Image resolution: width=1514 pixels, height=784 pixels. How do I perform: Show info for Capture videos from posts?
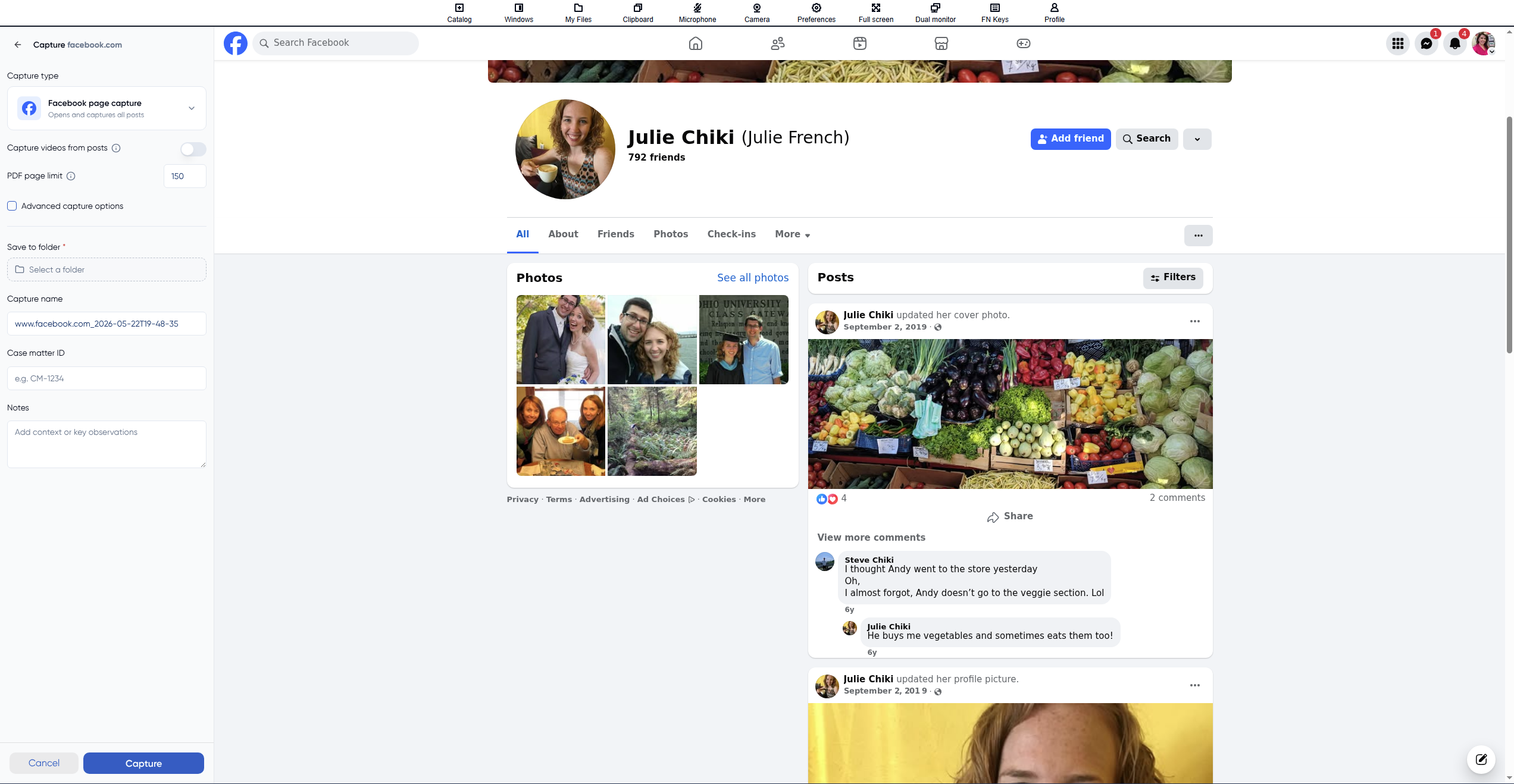(x=116, y=148)
